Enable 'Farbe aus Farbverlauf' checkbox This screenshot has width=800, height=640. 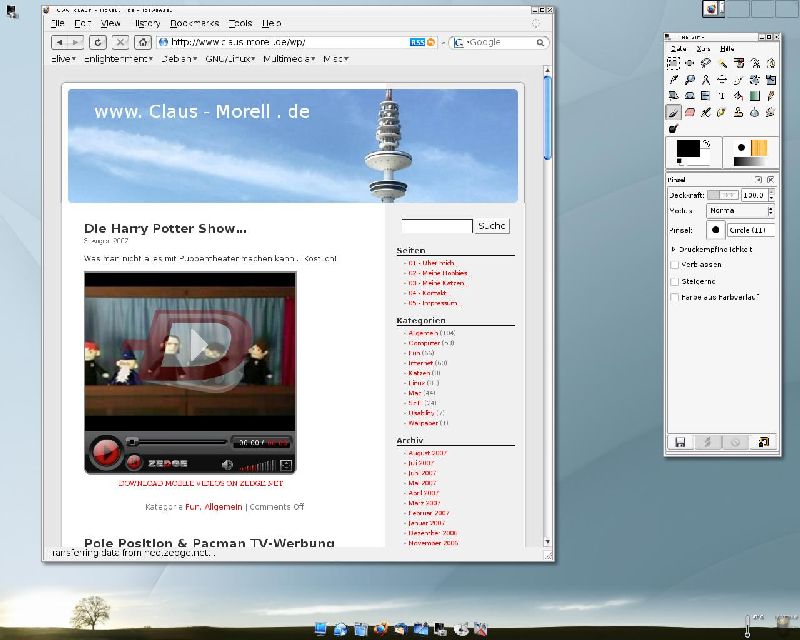[674, 297]
